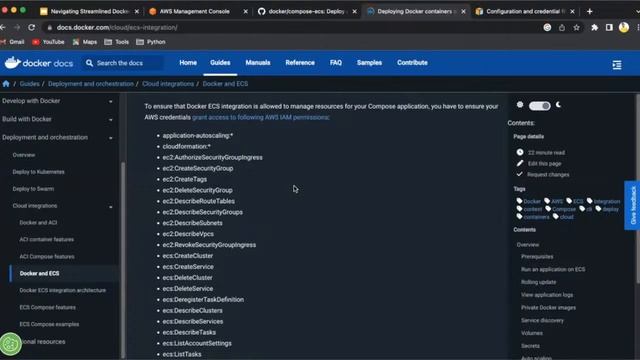Open the Gmail bookmark
Viewport: 640px width, 360px height.
12,42
